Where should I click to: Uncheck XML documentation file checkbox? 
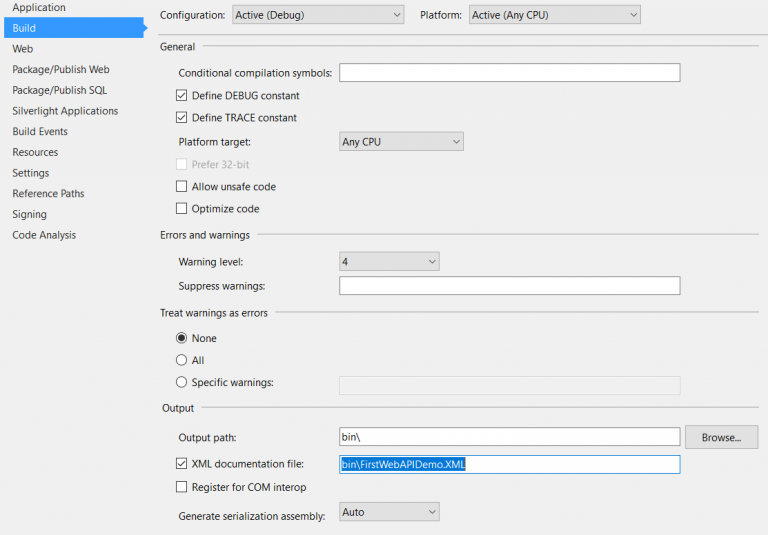pos(181,463)
